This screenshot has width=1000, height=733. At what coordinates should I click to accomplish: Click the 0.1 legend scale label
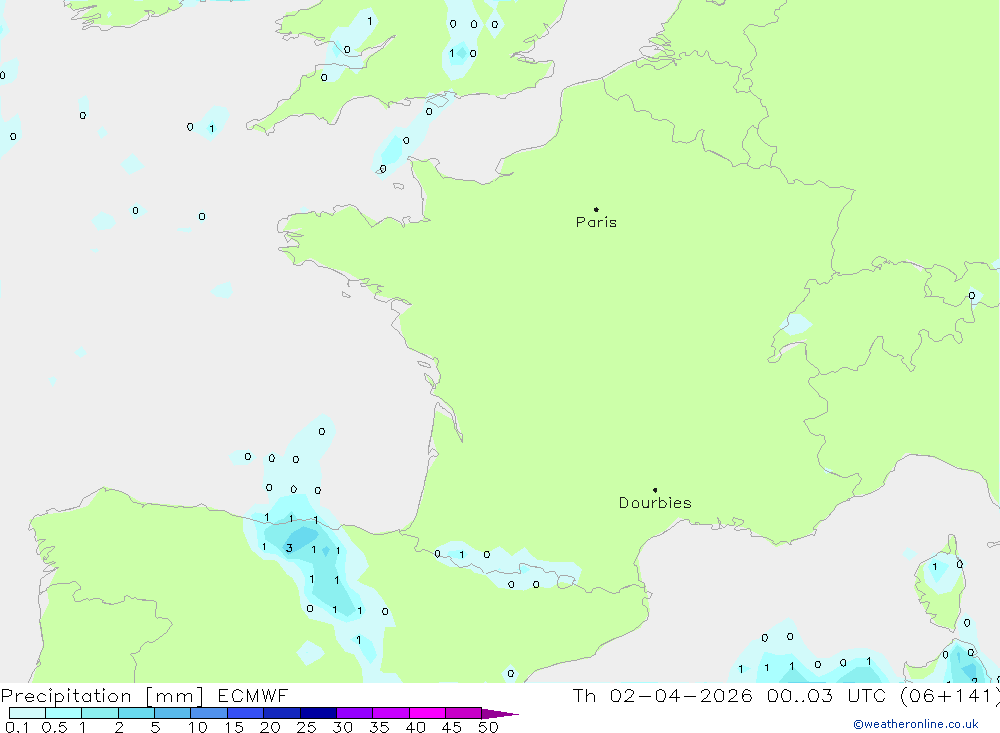tap(17, 727)
